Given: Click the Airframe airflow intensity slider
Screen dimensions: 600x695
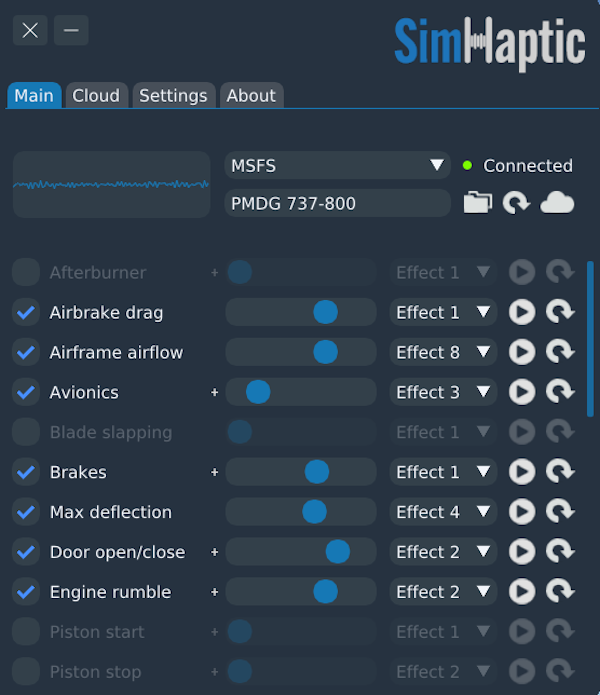Looking at the screenshot, I should click(x=301, y=352).
